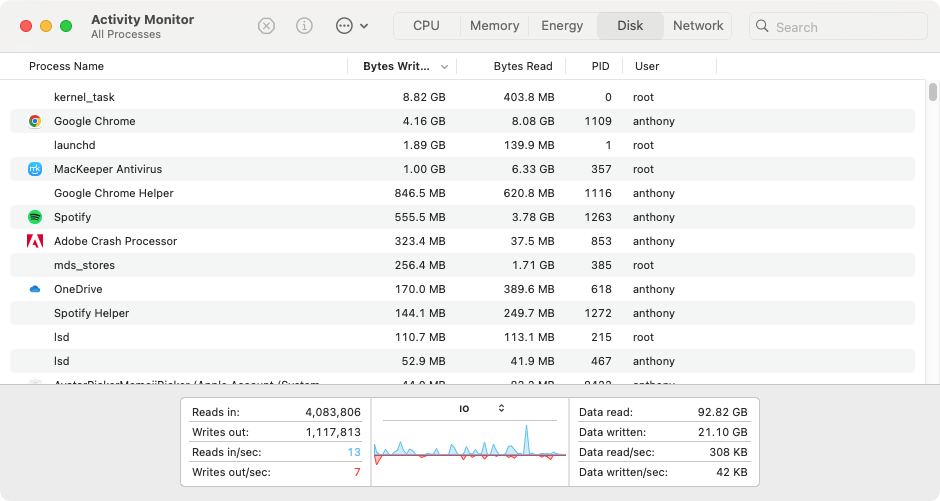Sort by the Bytes Written column header
Viewport: 940px width, 501px height.
(396, 66)
